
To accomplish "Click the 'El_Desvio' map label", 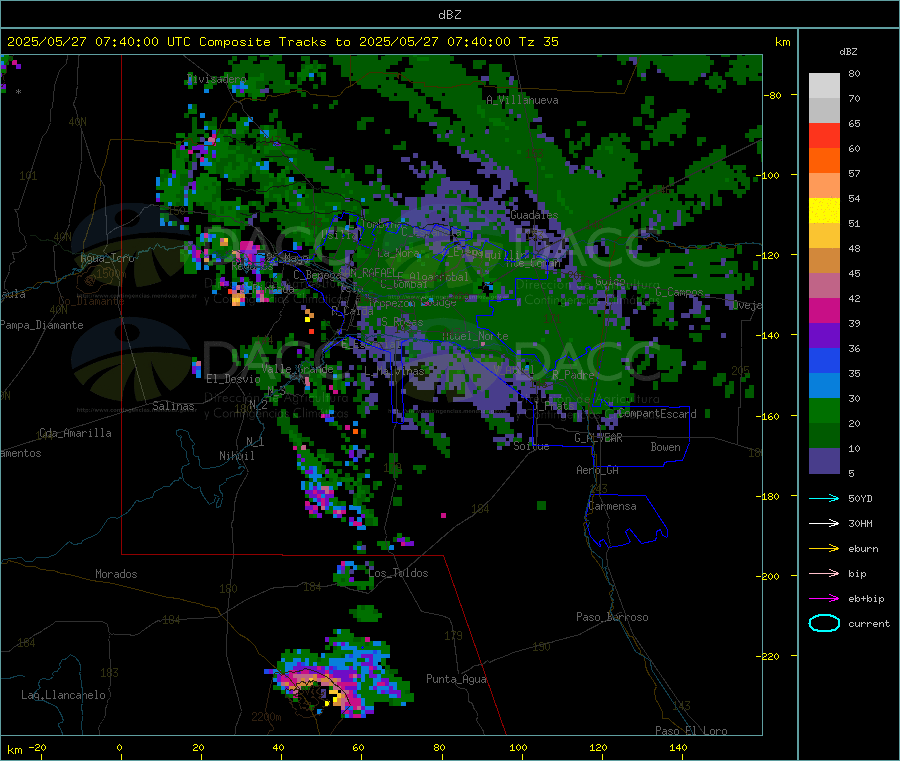I will 233,379.
